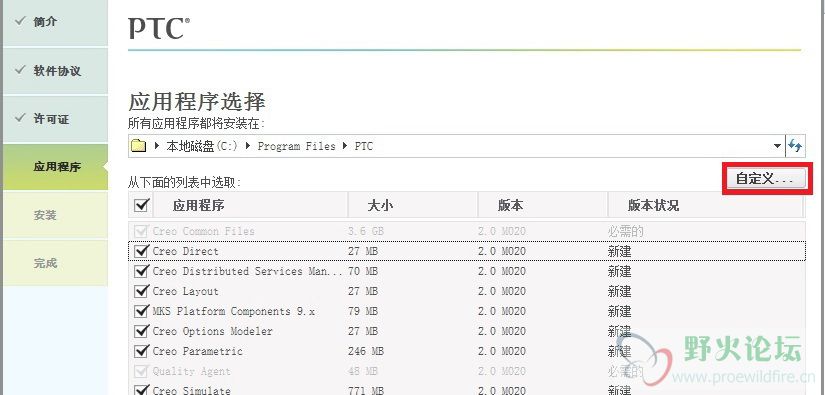Select PTC path segment
This screenshot has width=825, height=395.
point(364,146)
